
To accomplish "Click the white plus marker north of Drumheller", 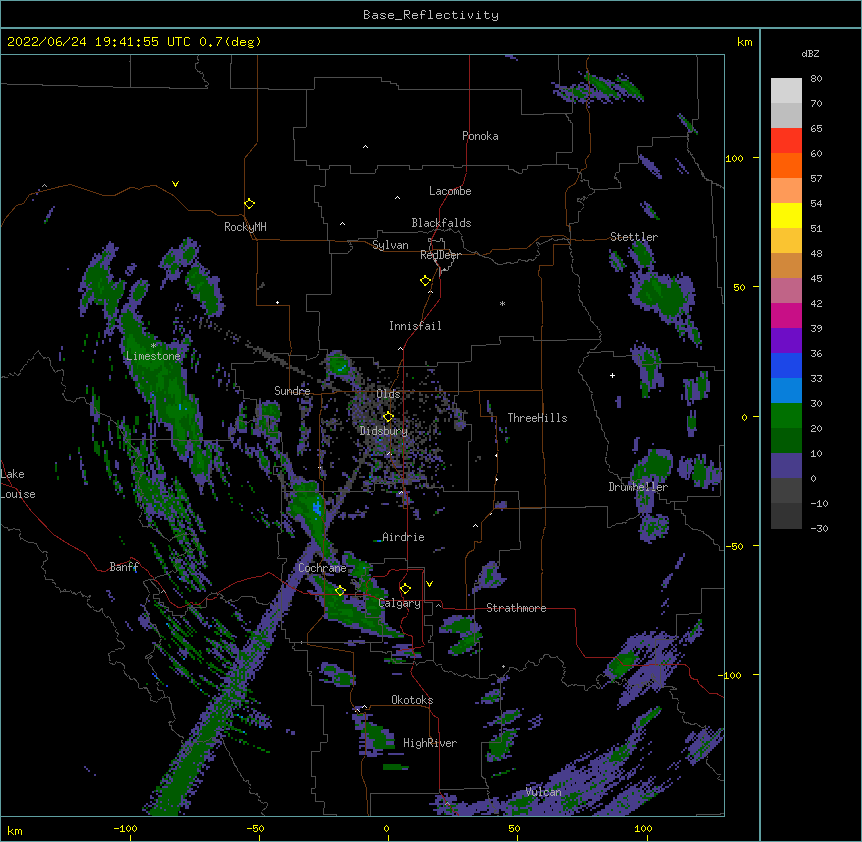I will [612, 375].
